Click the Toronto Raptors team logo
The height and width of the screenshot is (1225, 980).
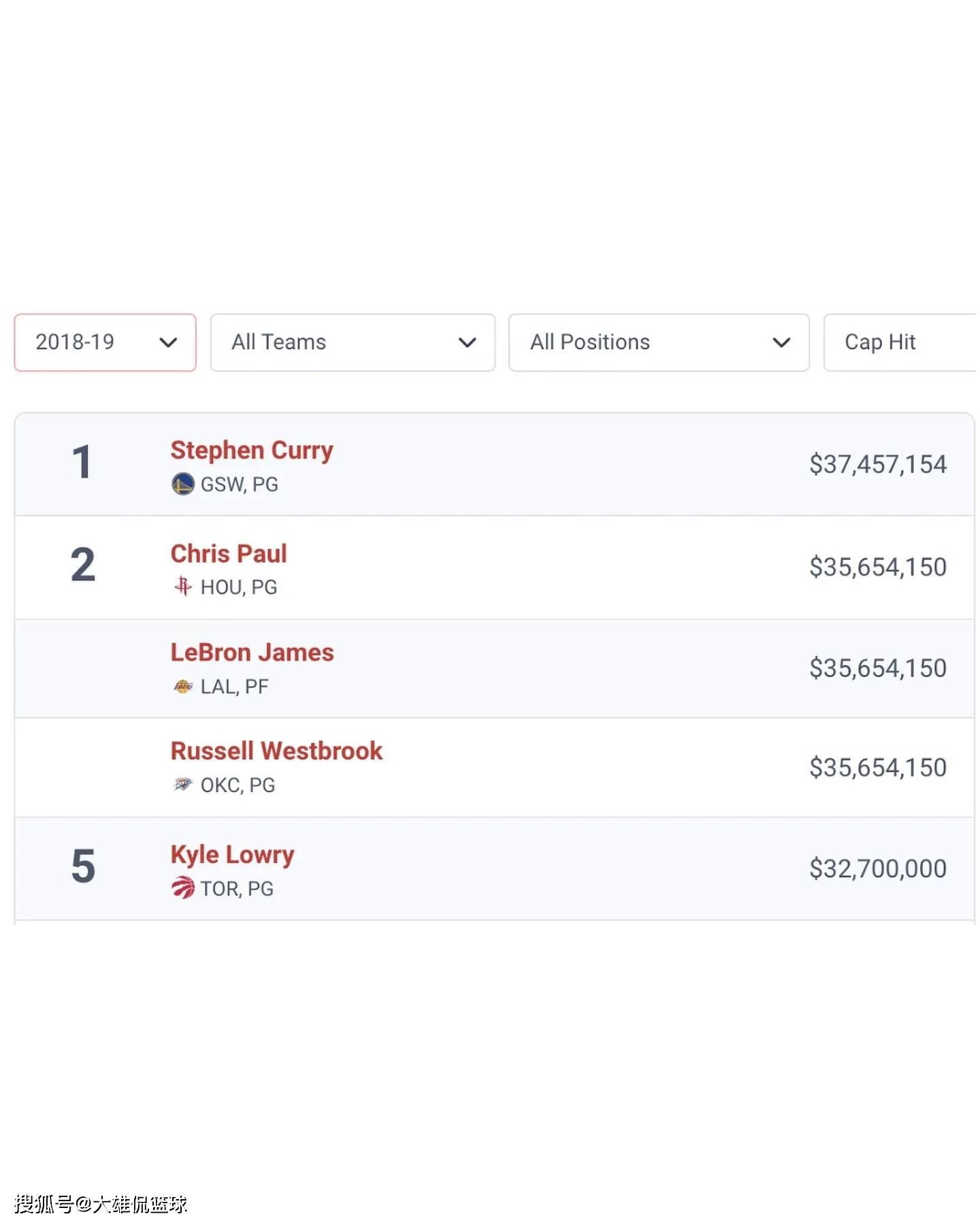(182, 887)
